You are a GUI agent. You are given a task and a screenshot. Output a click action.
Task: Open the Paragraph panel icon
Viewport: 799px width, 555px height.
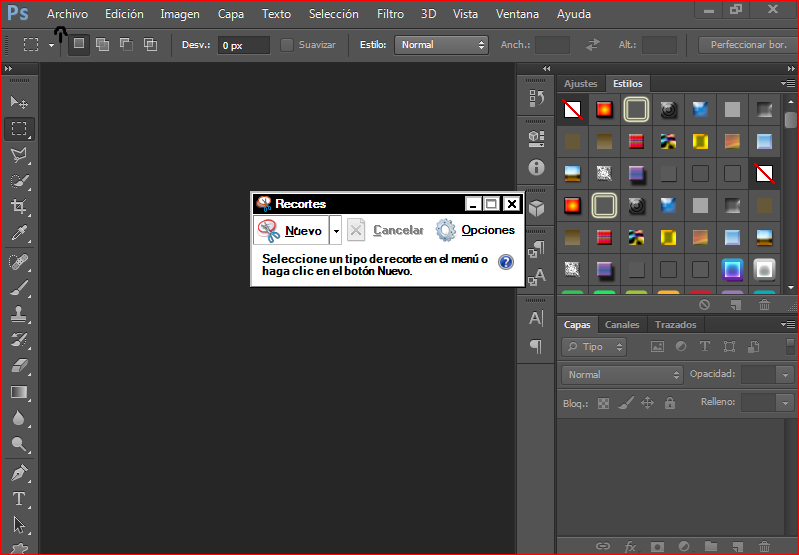point(536,347)
